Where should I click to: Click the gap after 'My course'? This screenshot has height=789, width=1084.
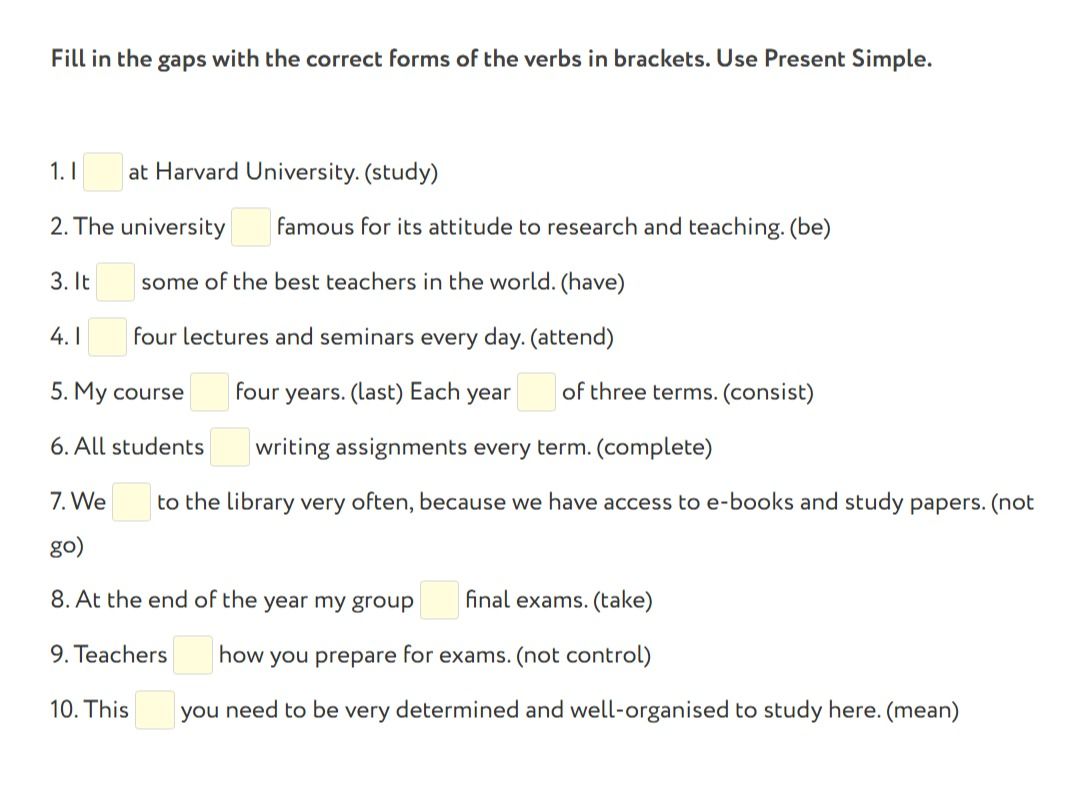tap(209, 391)
